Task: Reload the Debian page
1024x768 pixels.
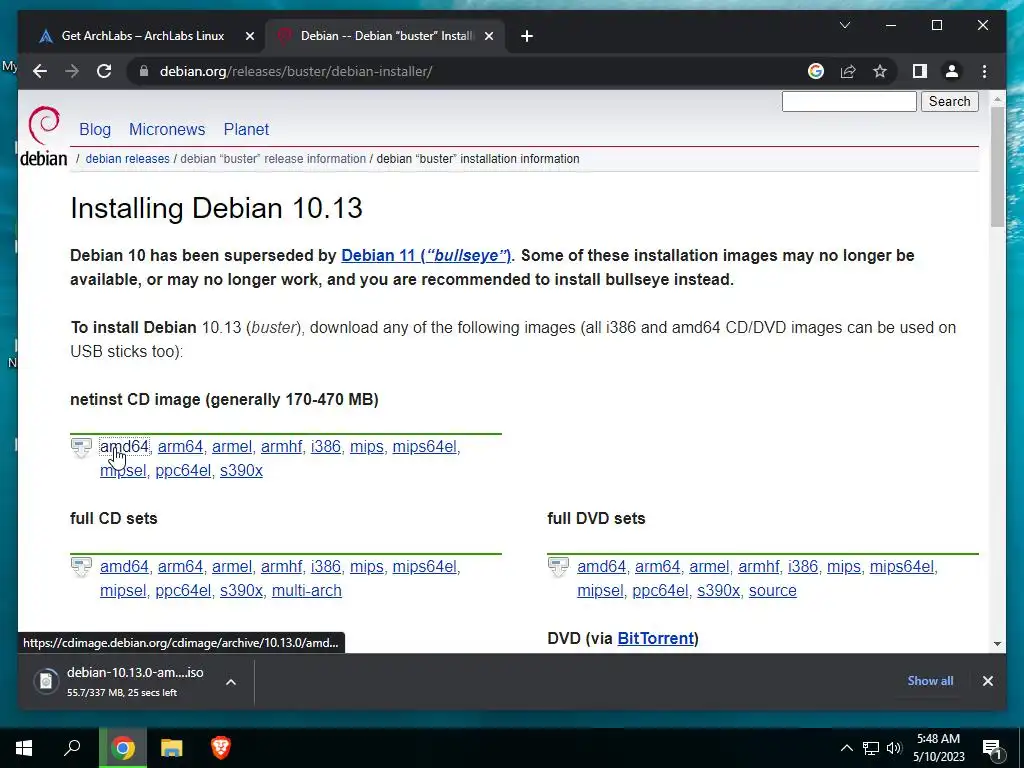Action: click(104, 71)
